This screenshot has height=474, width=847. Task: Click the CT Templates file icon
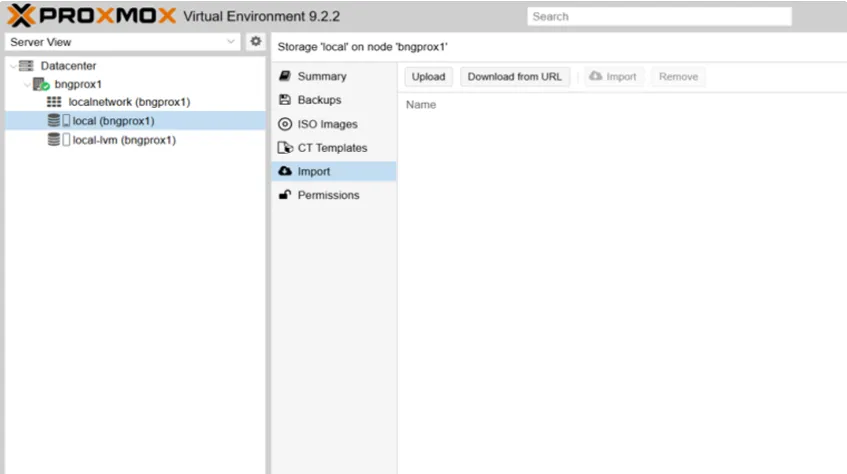[285, 148]
